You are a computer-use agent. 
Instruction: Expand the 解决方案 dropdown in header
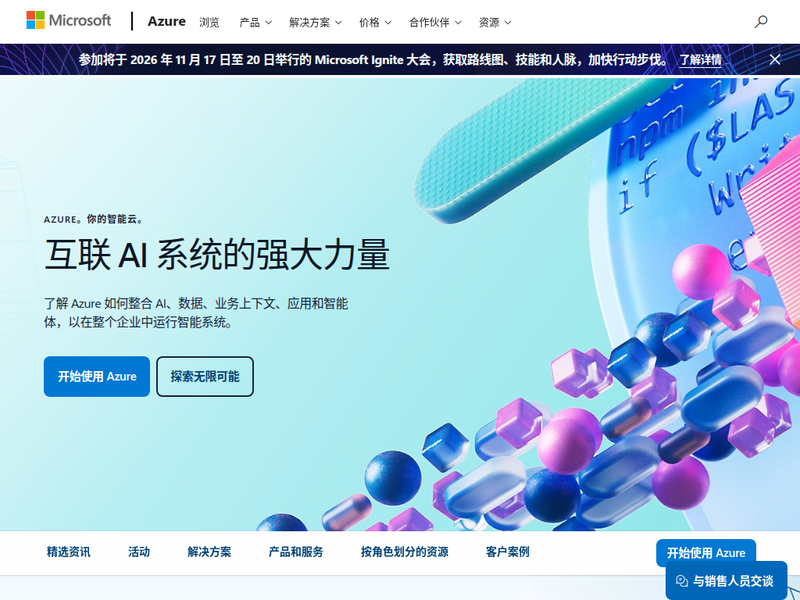pyautogui.click(x=315, y=22)
